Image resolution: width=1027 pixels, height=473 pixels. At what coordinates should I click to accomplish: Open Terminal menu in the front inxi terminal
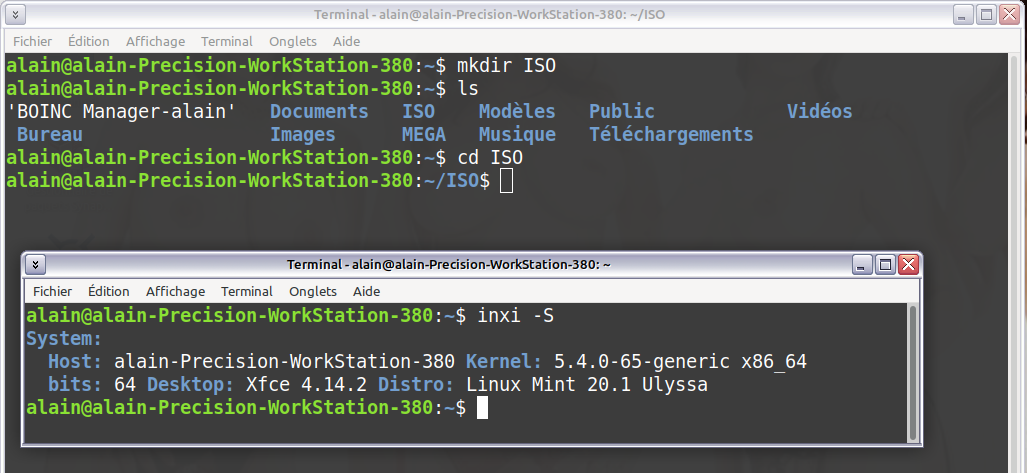tap(247, 291)
